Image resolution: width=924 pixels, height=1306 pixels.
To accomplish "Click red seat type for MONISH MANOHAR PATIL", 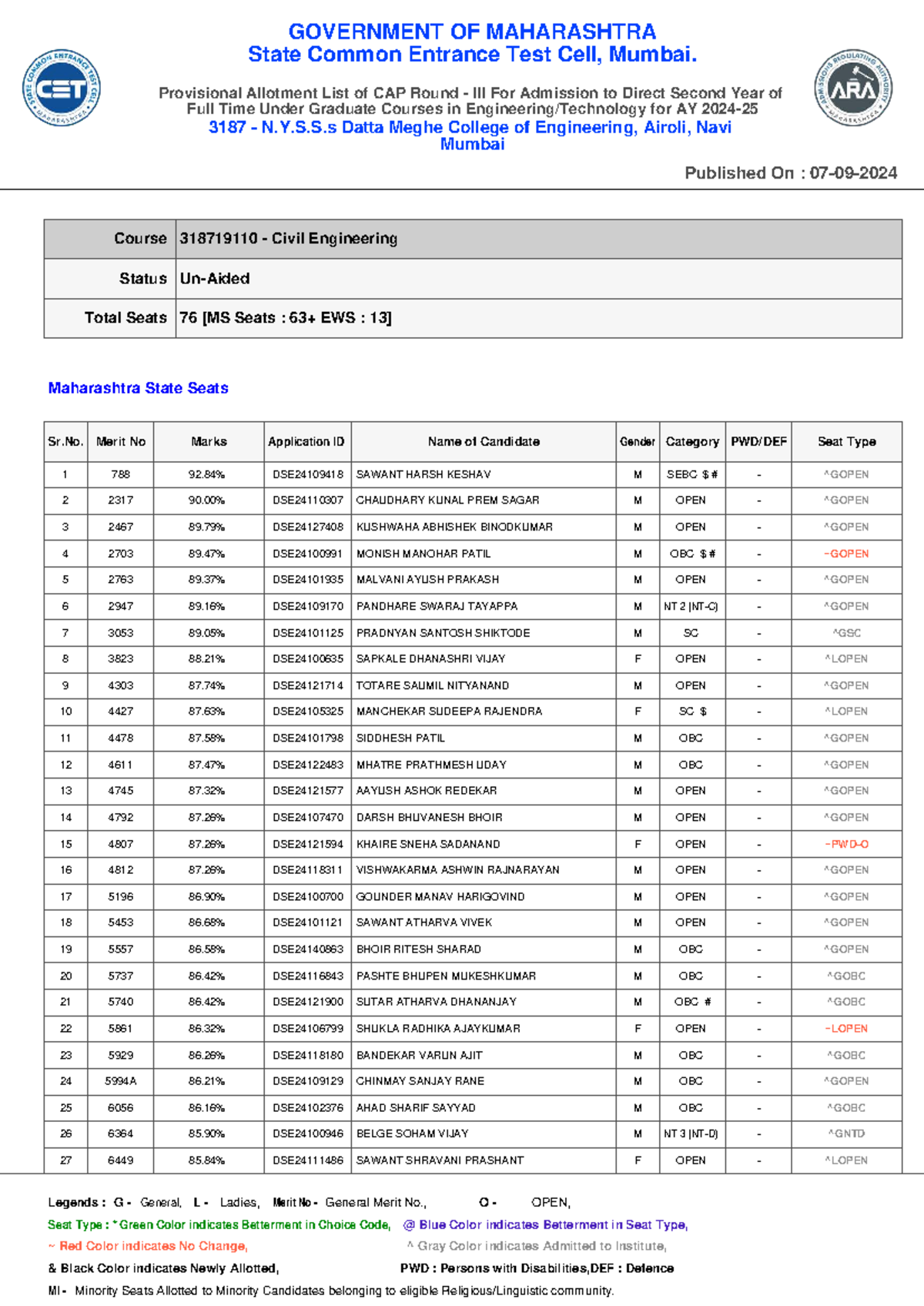I will [846, 554].
